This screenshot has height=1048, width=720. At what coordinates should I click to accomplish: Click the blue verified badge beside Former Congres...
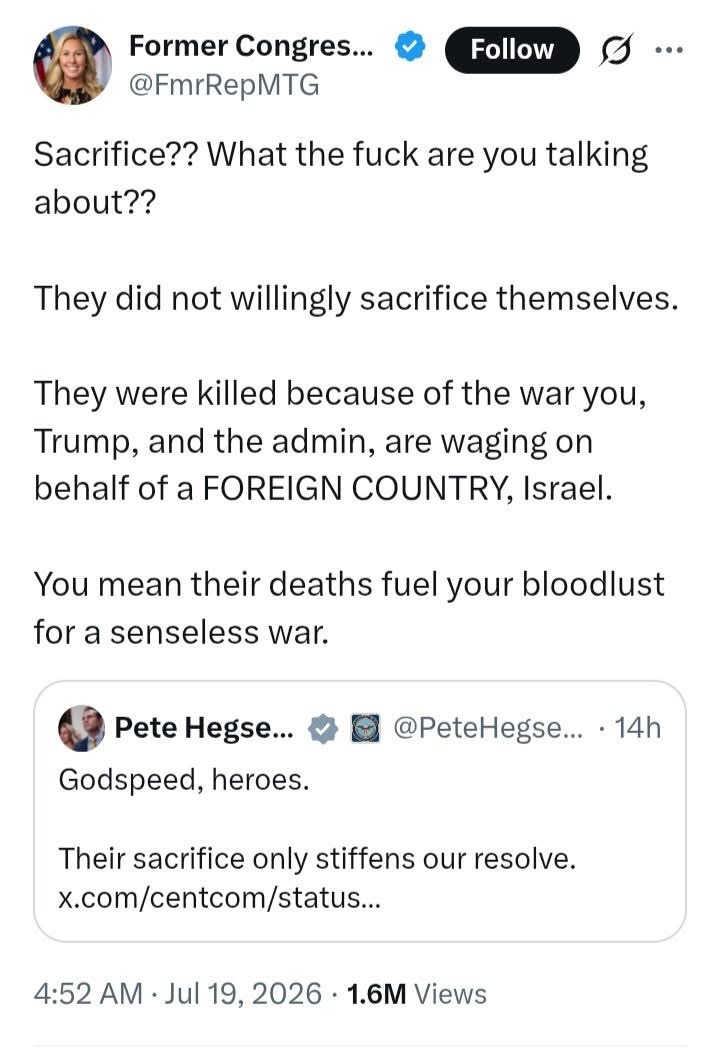(410, 46)
